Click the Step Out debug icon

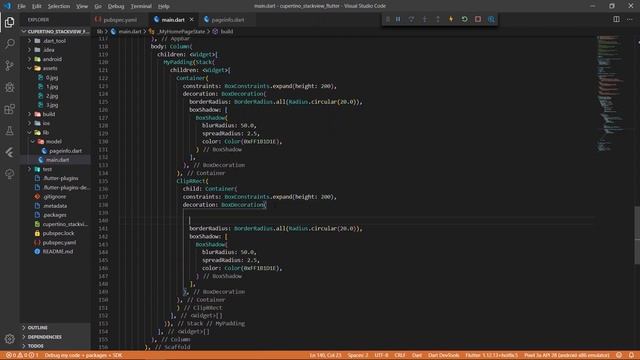(438, 19)
